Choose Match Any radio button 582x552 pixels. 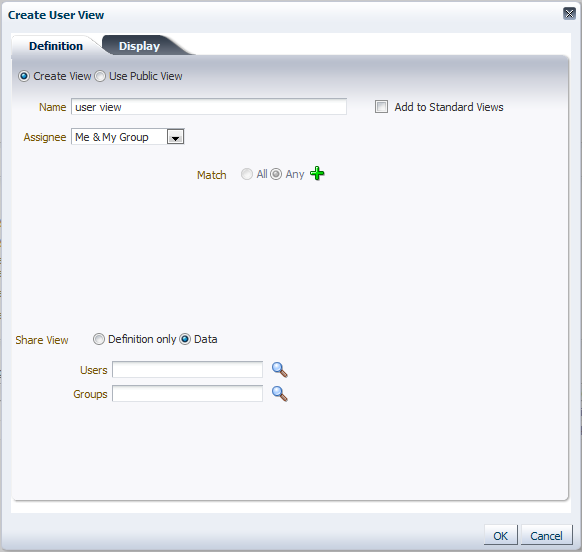coord(276,174)
